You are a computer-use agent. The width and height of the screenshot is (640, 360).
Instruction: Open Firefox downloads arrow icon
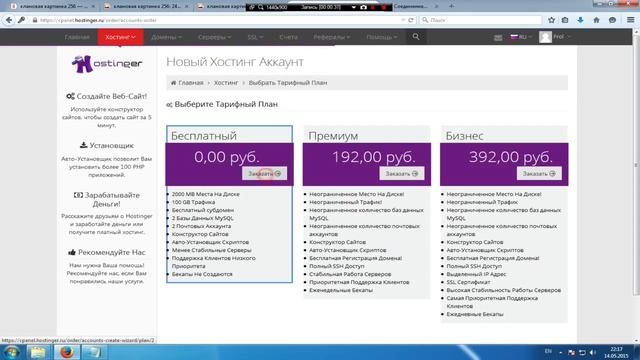pyautogui.click(x=580, y=20)
